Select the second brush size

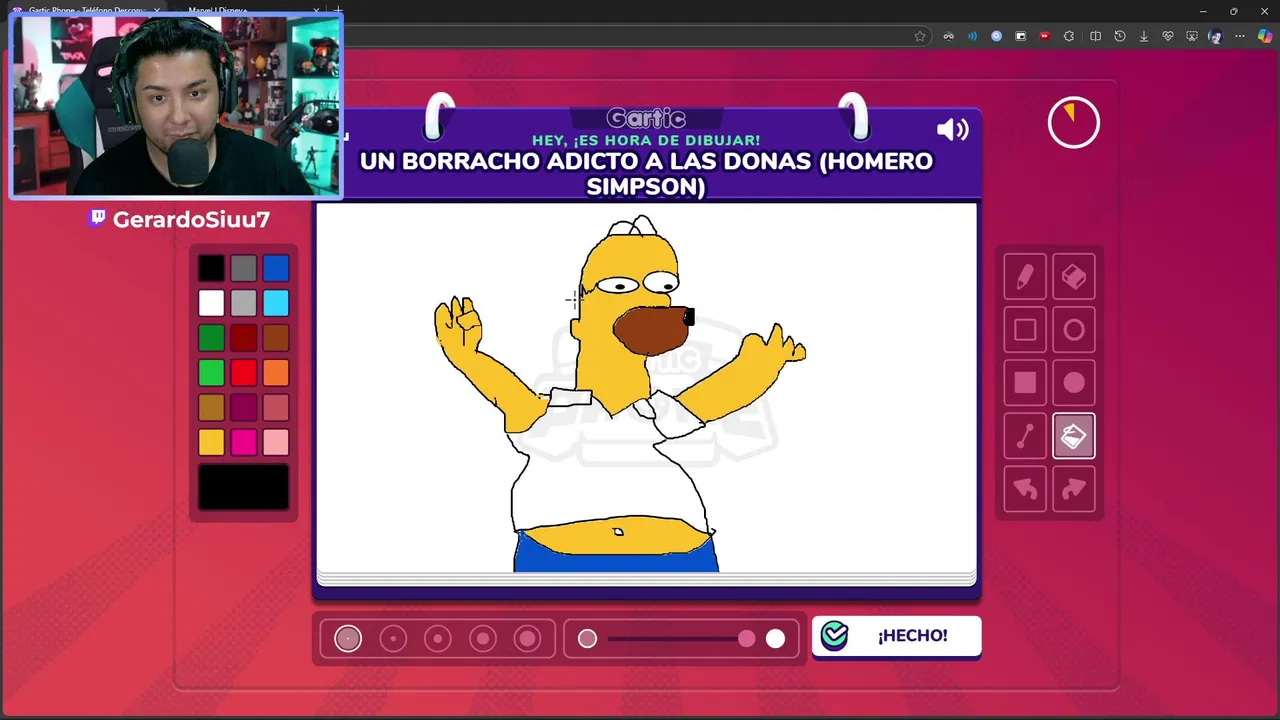(x=393, y=639)
